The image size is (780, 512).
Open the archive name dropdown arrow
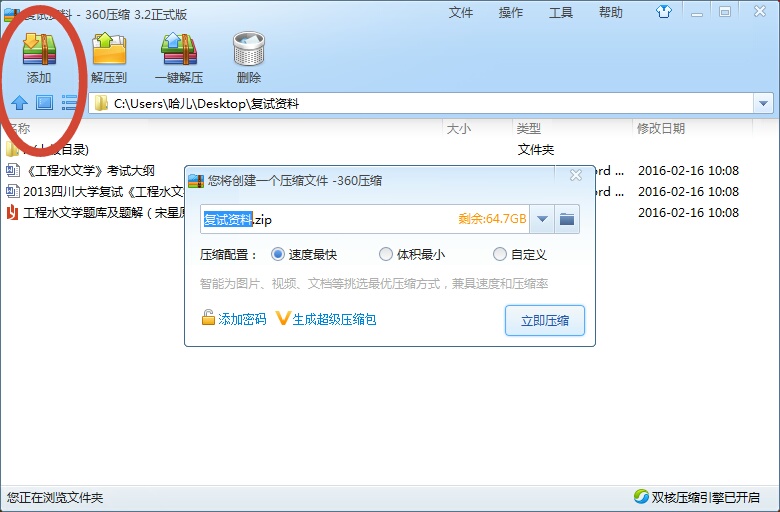click(x=542, y=219)
